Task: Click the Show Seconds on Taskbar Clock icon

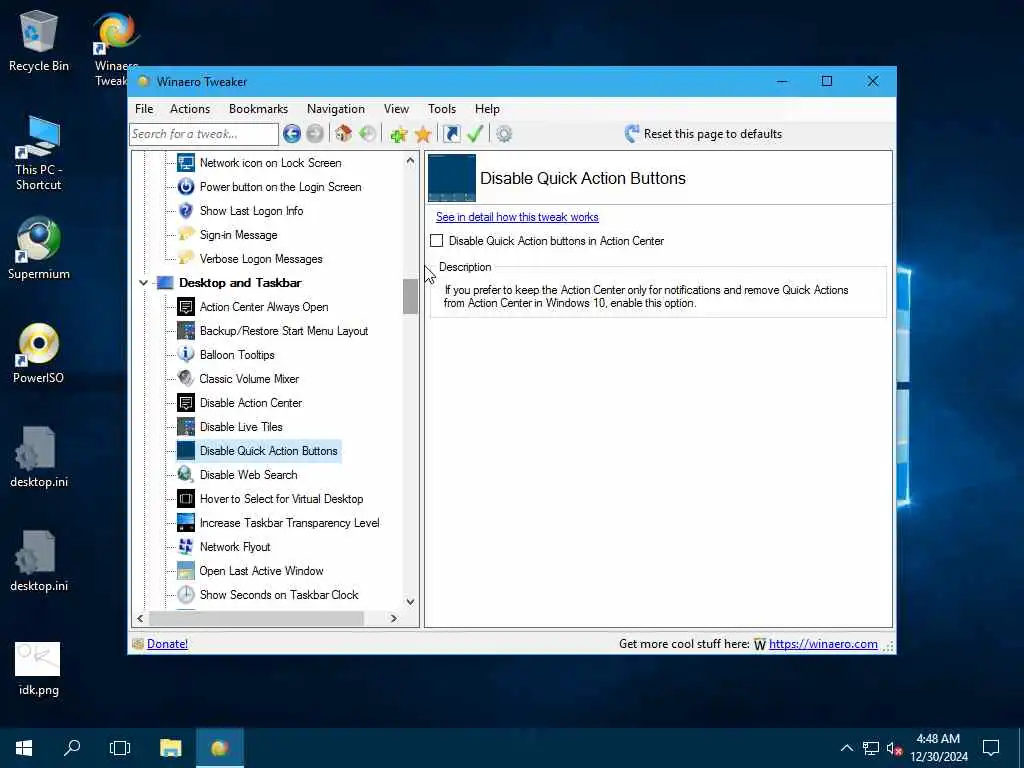Action: coord(186,595)
